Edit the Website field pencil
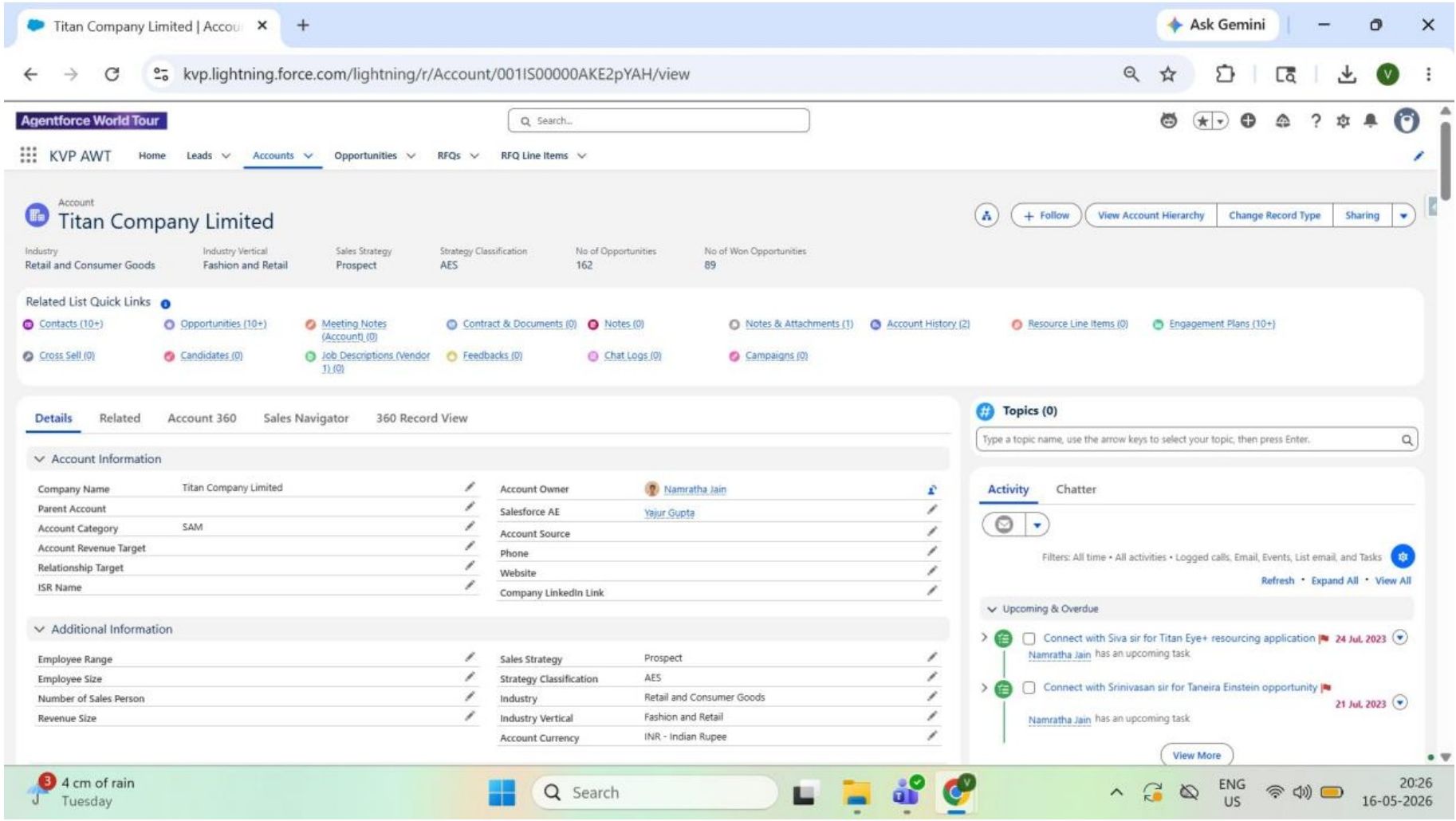Image resolution: width=1456 pixels, height=821 pixels. point(931,572)
